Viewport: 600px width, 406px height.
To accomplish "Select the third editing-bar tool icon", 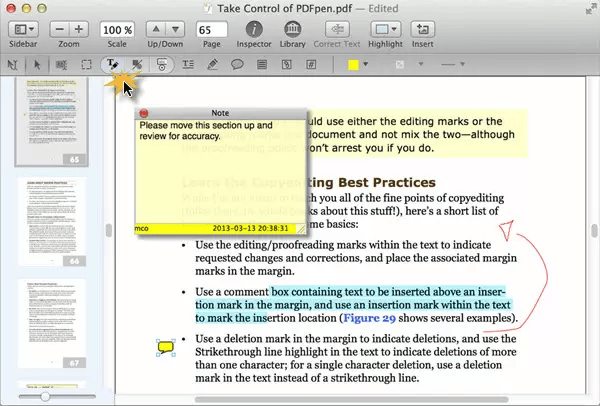I will (x=61, y=65).
